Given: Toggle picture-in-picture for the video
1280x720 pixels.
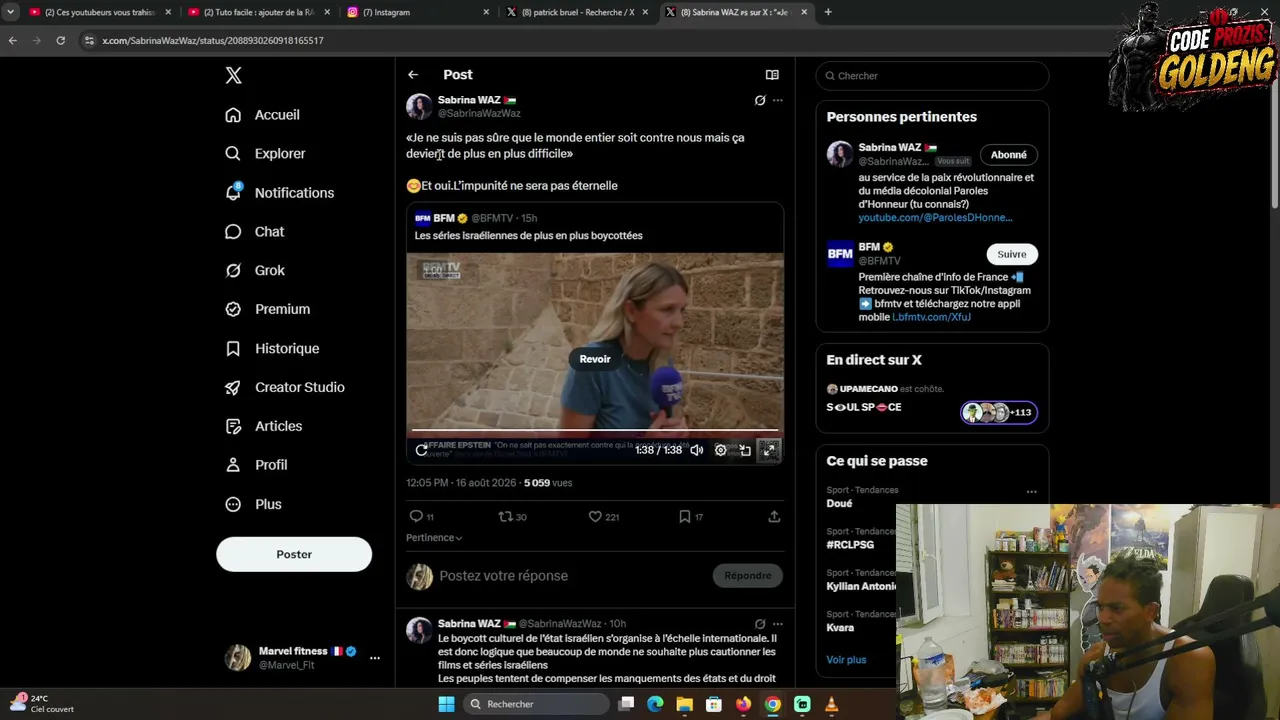Looking at the screenshot, I should pyautogui.click(x=745, y=451).
